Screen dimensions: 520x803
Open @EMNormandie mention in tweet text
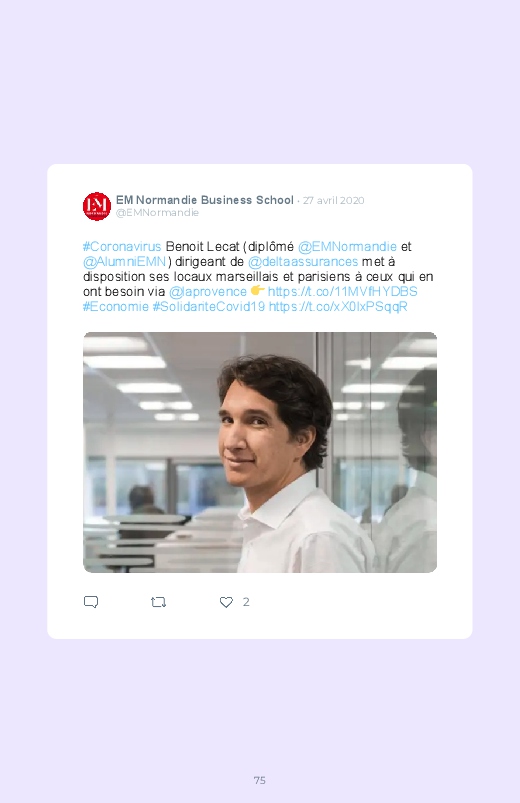(x=347, y=247)
